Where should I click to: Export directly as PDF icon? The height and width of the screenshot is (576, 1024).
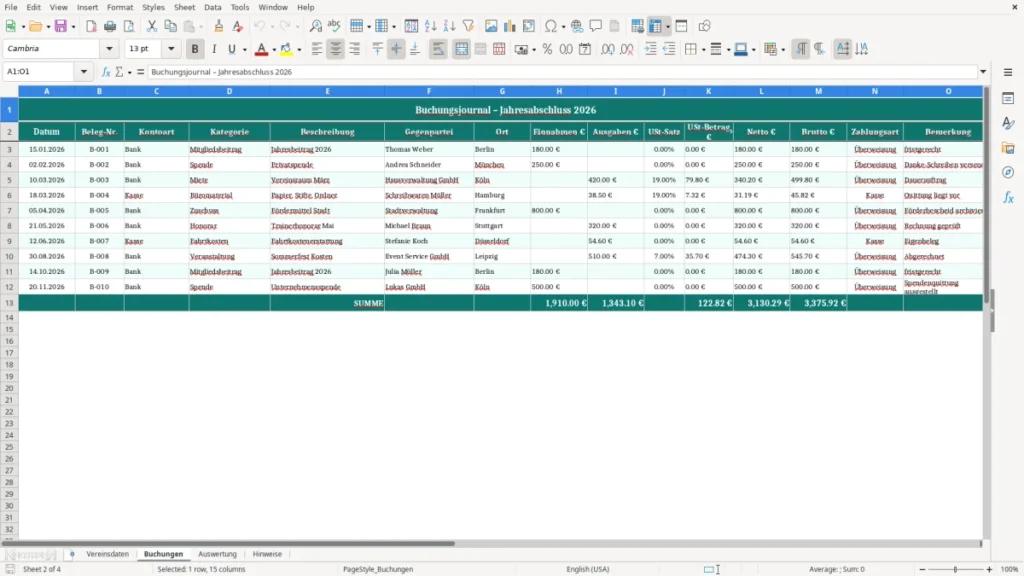coord(91,26)
